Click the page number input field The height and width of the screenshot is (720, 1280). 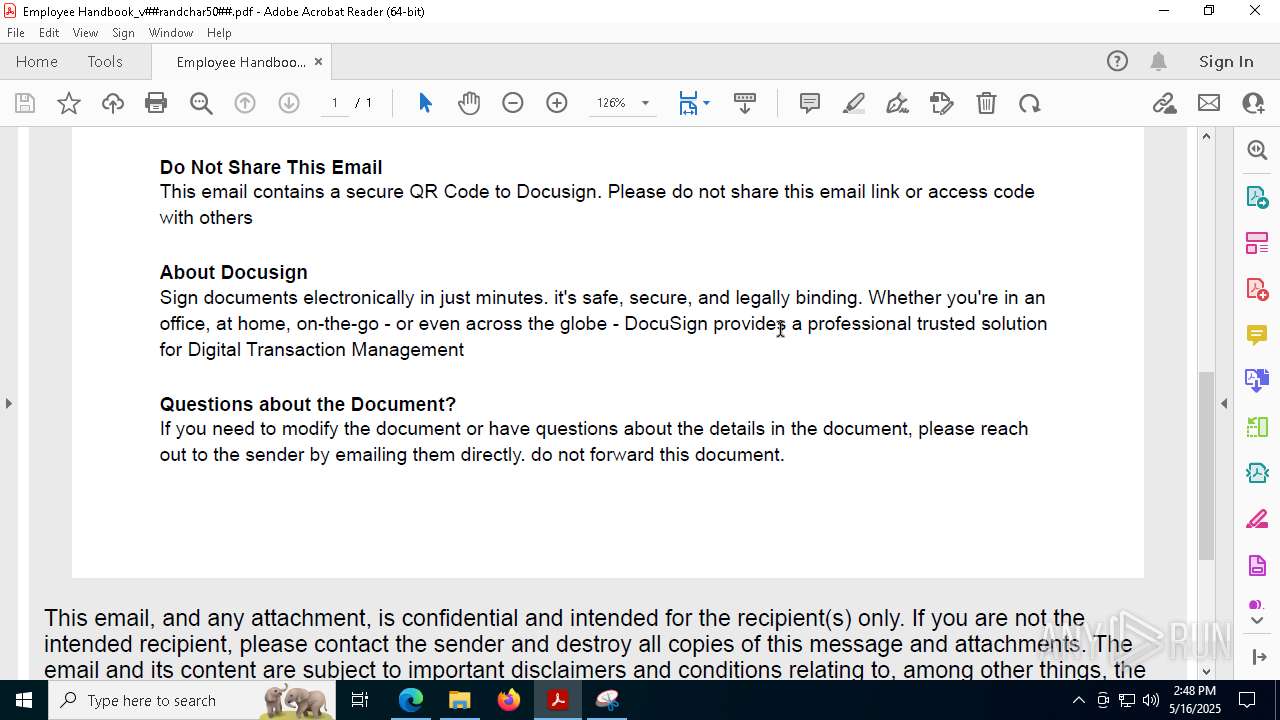point(335,103)
